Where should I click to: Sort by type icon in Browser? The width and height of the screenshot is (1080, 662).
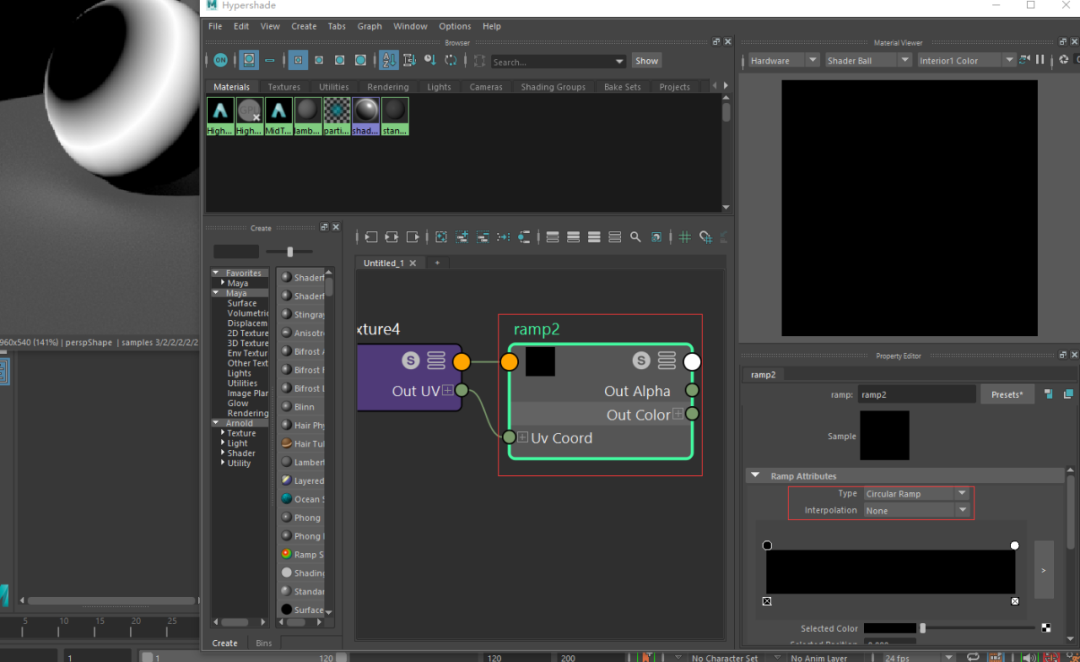point(409,61)
